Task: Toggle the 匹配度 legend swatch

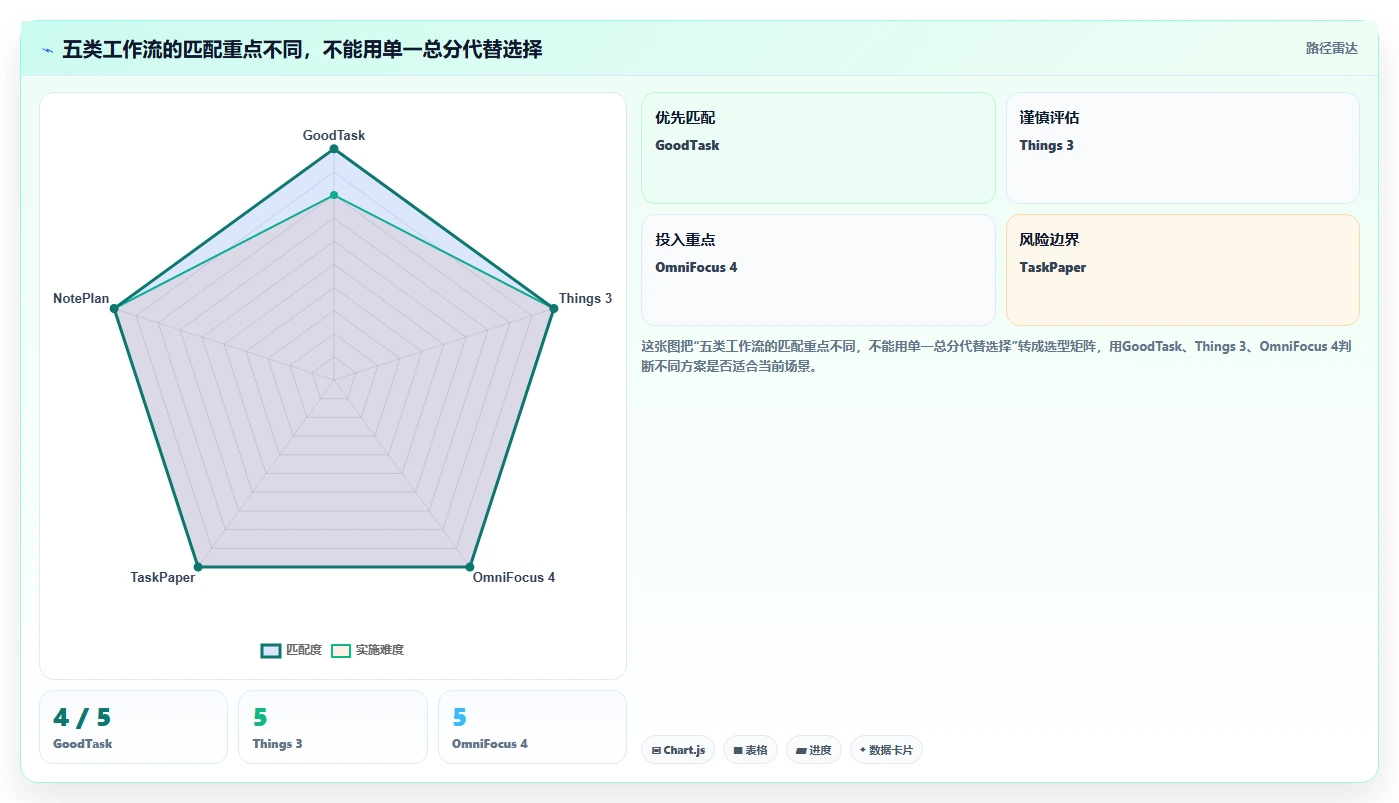Action: pos(270,650)
